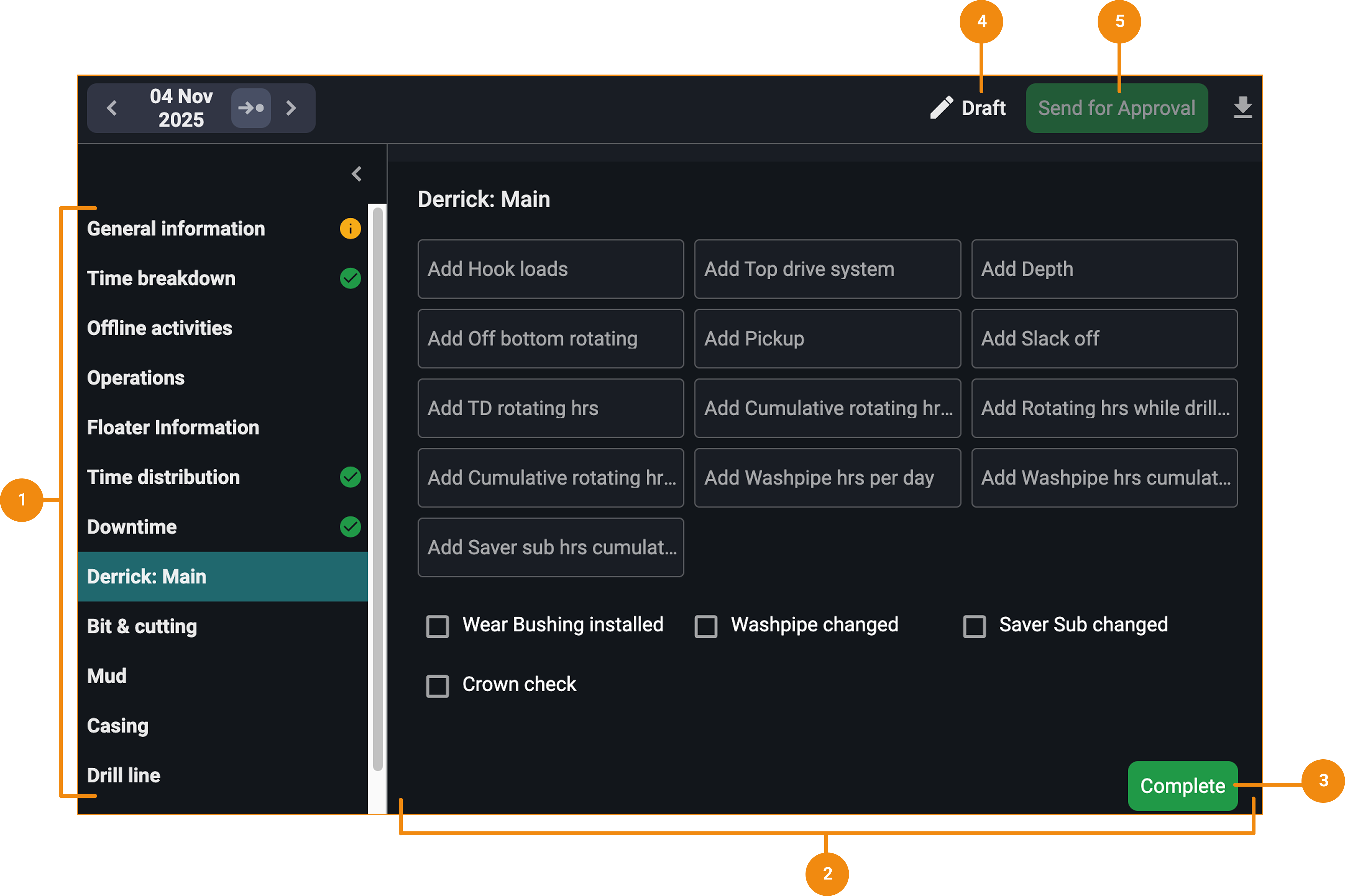Viewport: 1345px width, 896px height.
Task: Check the Washpipe changed box
Action: click(706, 626)
